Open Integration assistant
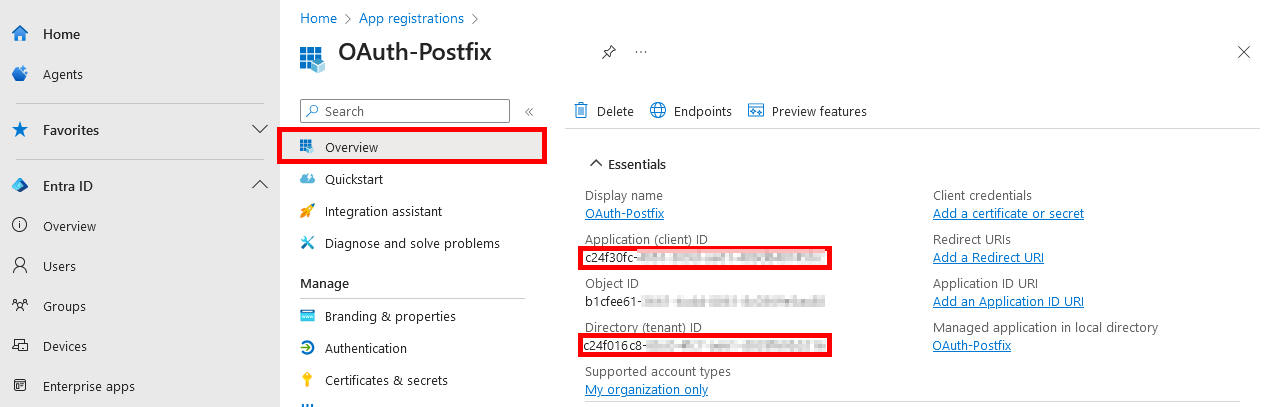The width and height of the screenshot is (1280, 407). [x=383, y=211]
